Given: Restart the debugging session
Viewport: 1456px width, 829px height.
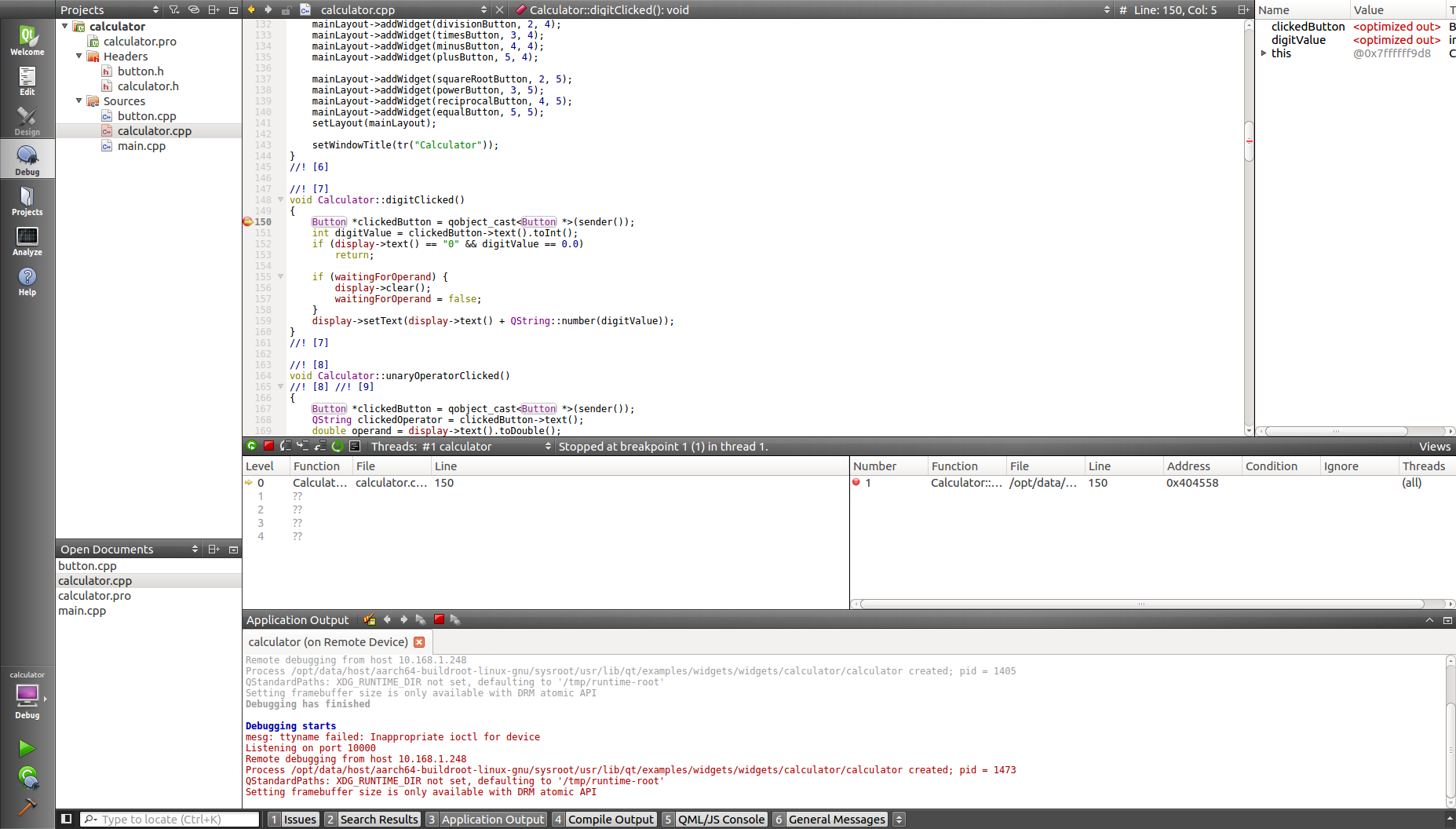Looking at the screenshot, I should [338, 446].
